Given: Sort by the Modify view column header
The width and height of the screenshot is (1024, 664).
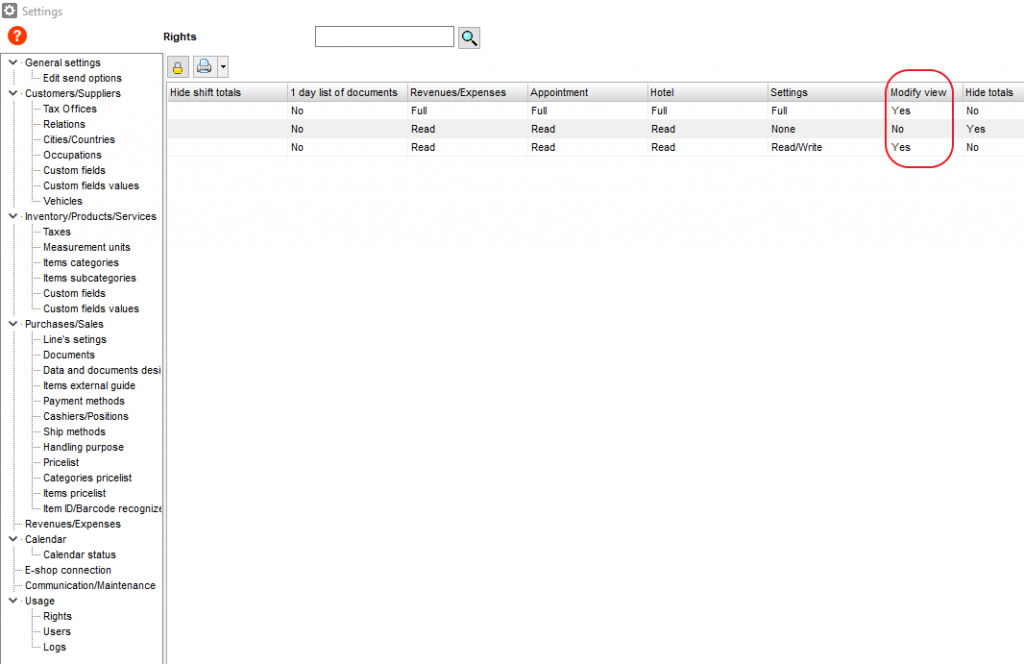Looking at the screenshot, I should coord(918,92).
